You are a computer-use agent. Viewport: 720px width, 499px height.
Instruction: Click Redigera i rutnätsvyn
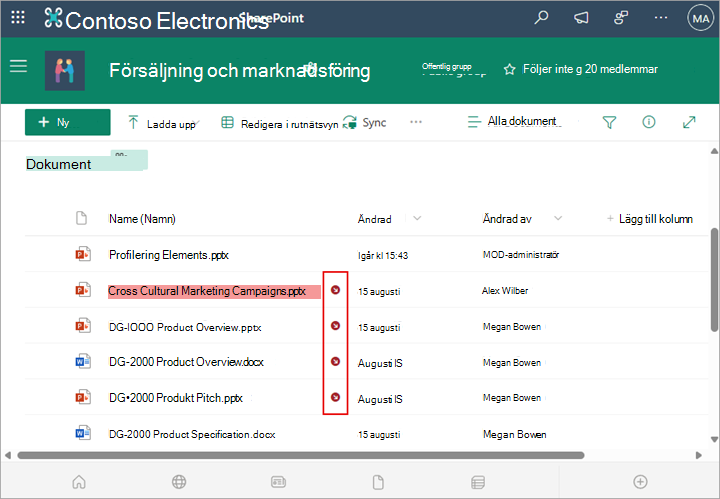(x=280, y=123)
